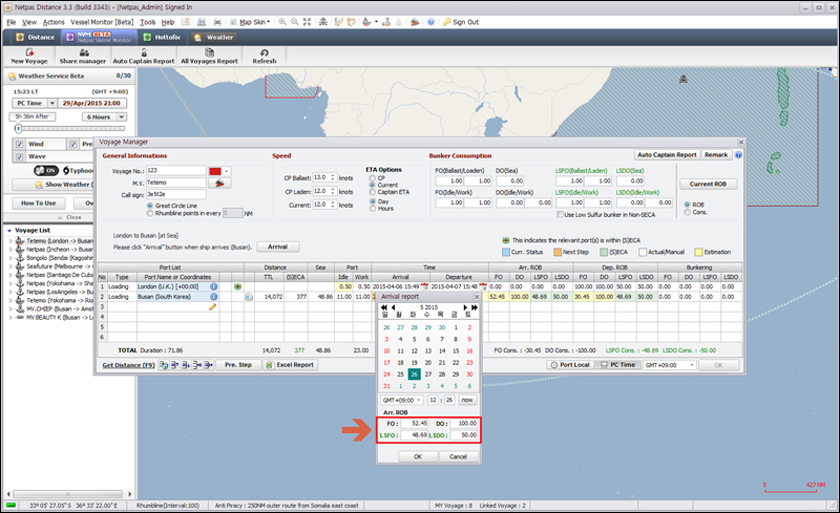
Task: Select Great Circle Line radio button
Action: pyautogui.click(x=150, y=206)
